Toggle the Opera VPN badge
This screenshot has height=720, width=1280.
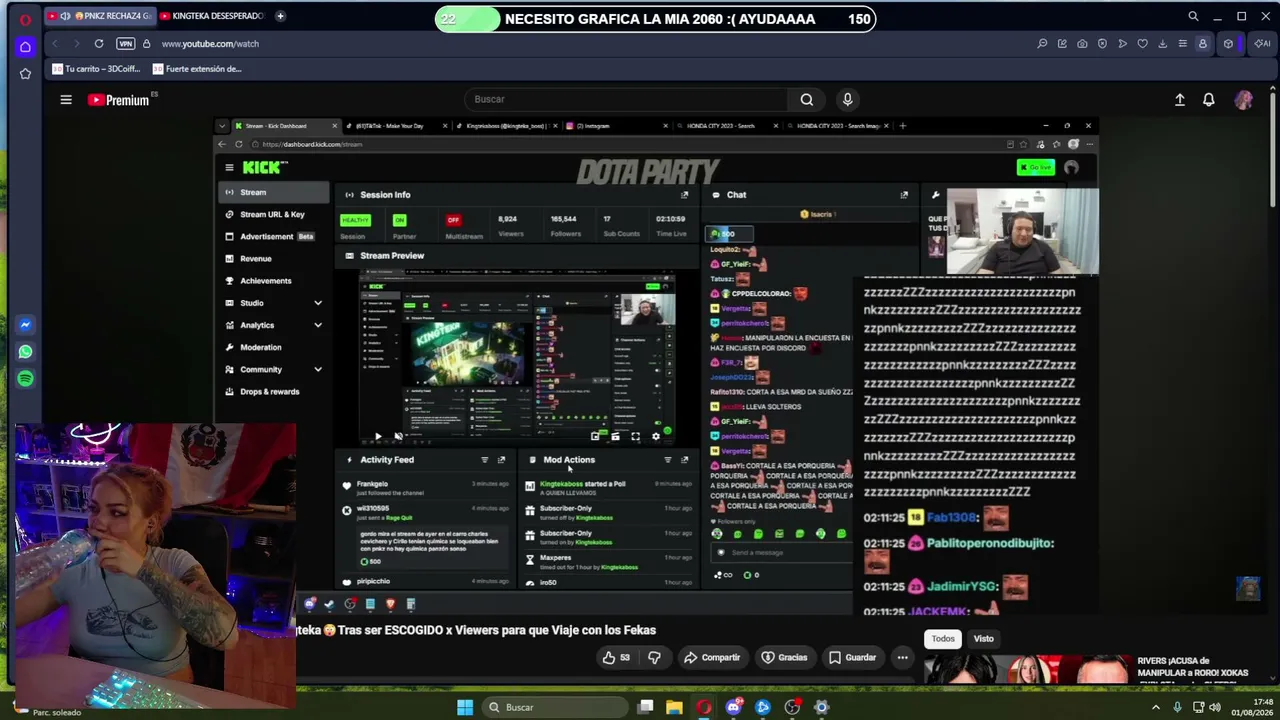coord(125,44)
